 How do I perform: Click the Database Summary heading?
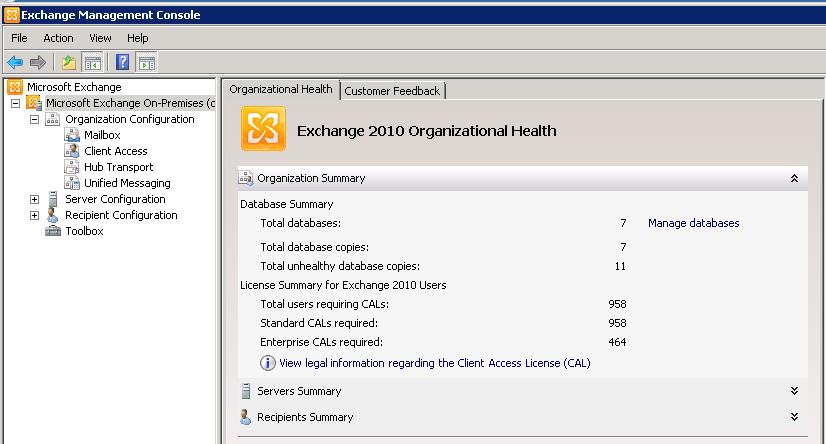(x=287, y=204)
